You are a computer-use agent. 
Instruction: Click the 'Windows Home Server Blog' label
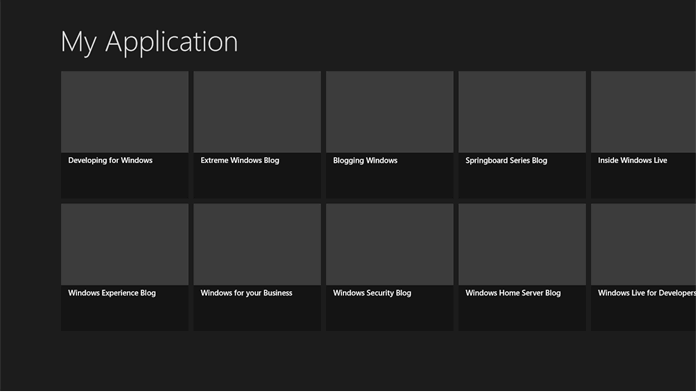click(x=513, y=293)
